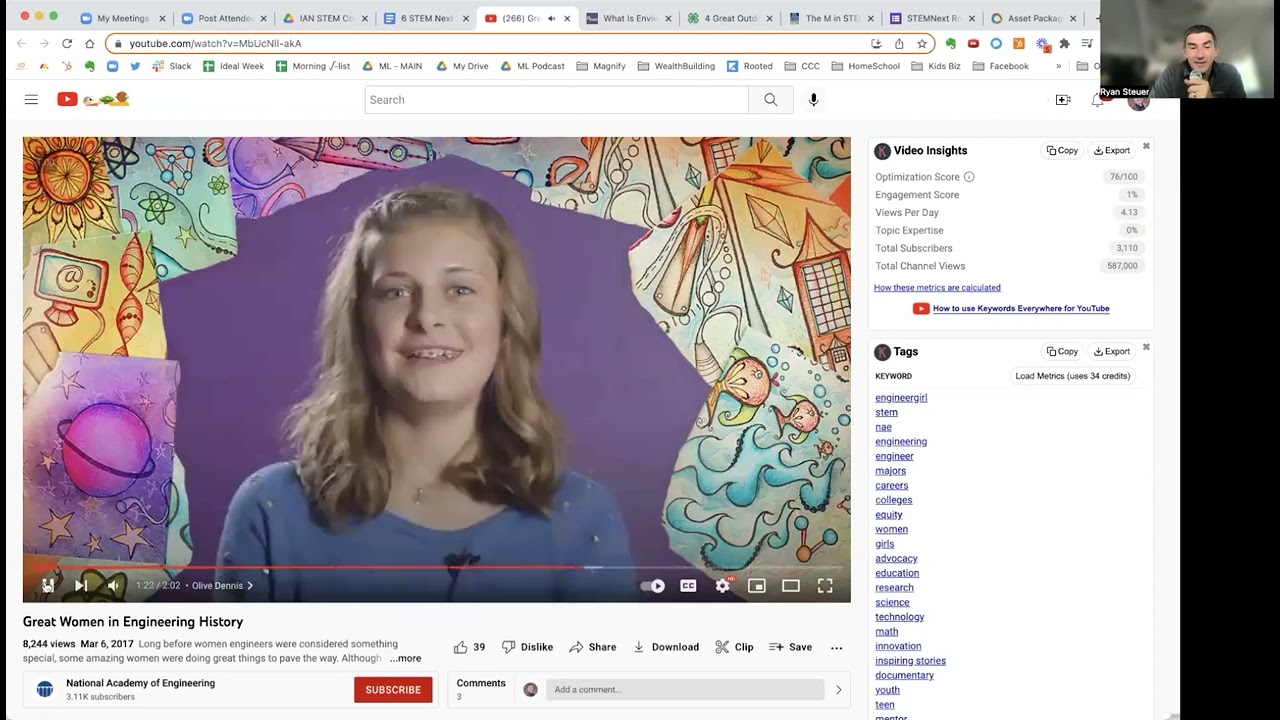The height and width of the screenshot is (720, 1280).
Task: Open How to use Keywords Everywhere link
Action: pos(1021,309)
